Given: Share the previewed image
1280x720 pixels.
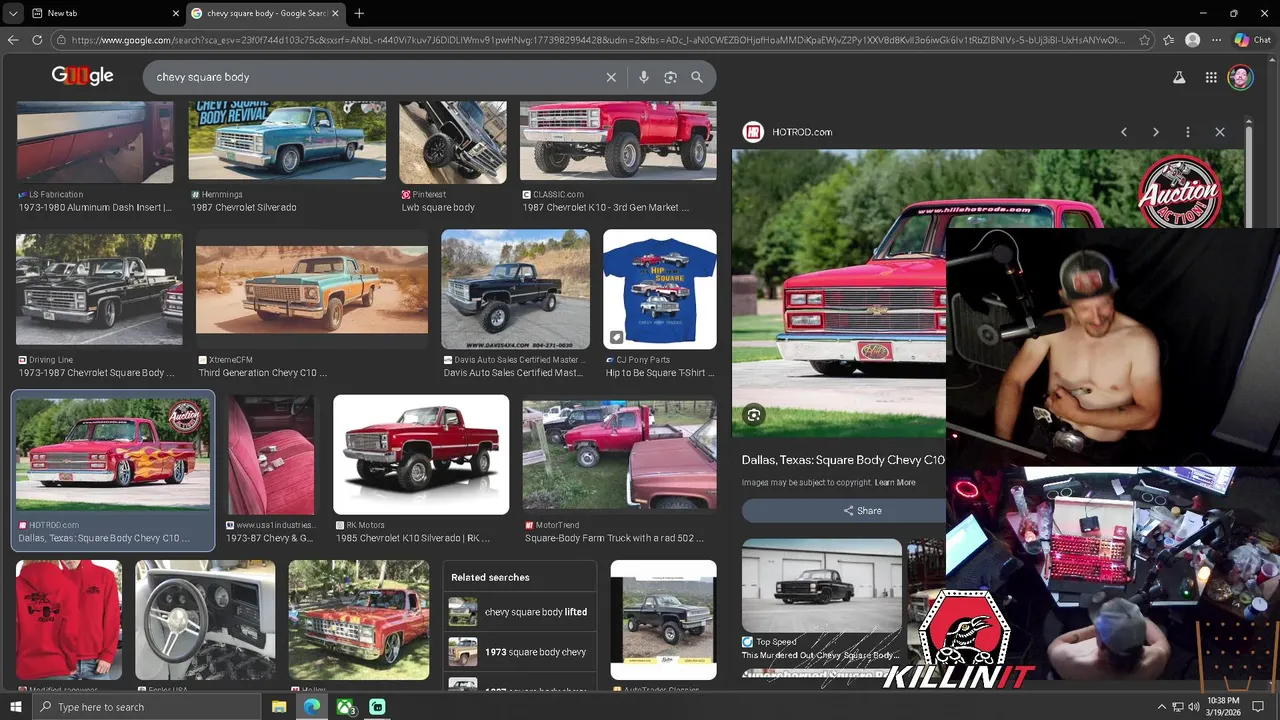Looking at the screenshot, I should coord(862,510).
